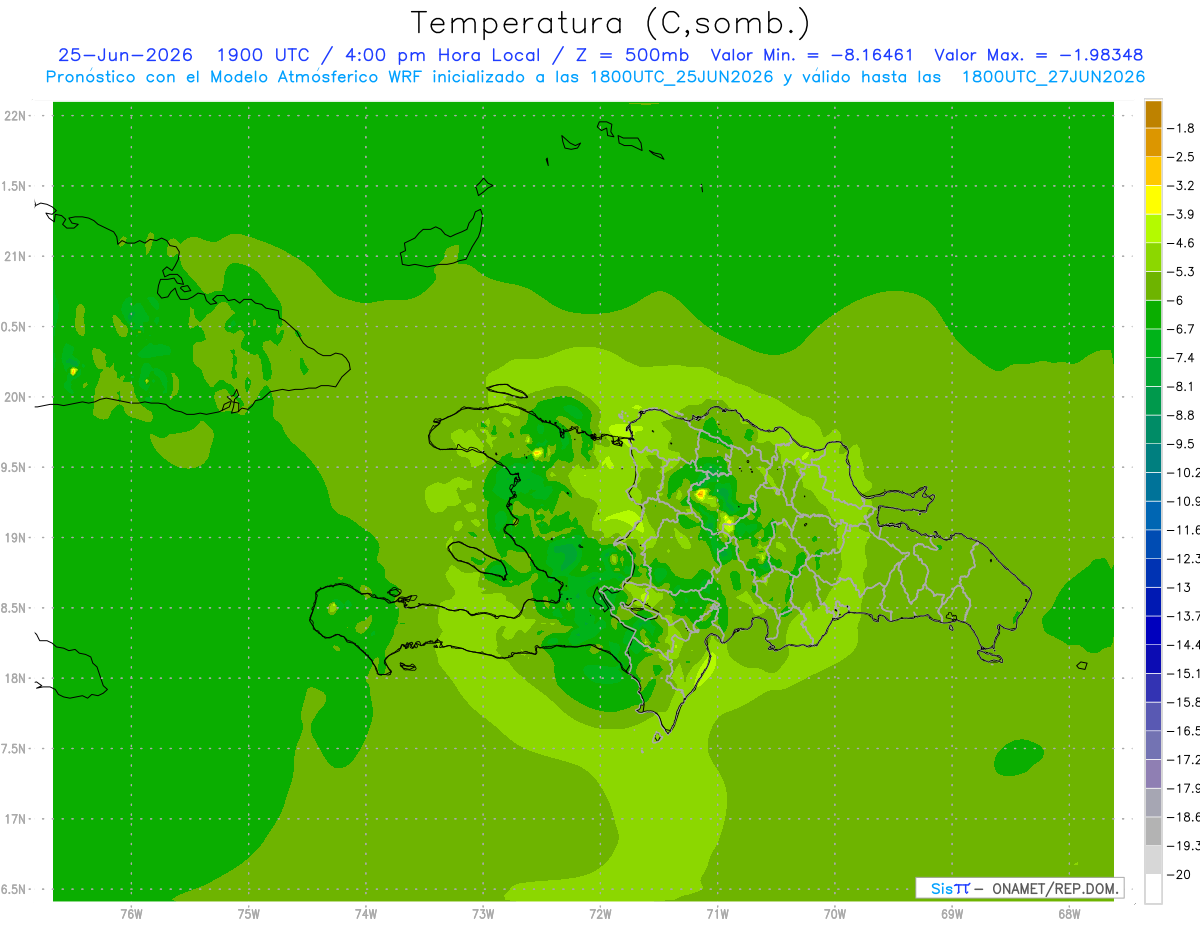Select the "Valor Min. = -8.16461" text
The image size is (1200, 927).
point(812,55)
